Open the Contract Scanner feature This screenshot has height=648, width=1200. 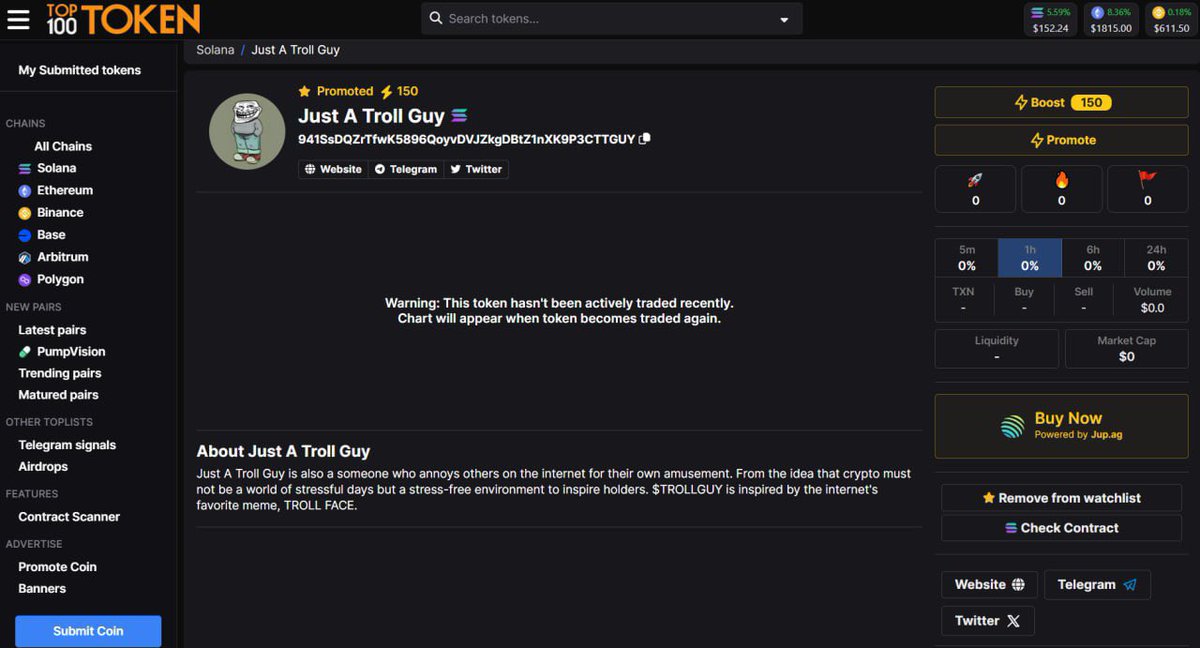point(69,517)
